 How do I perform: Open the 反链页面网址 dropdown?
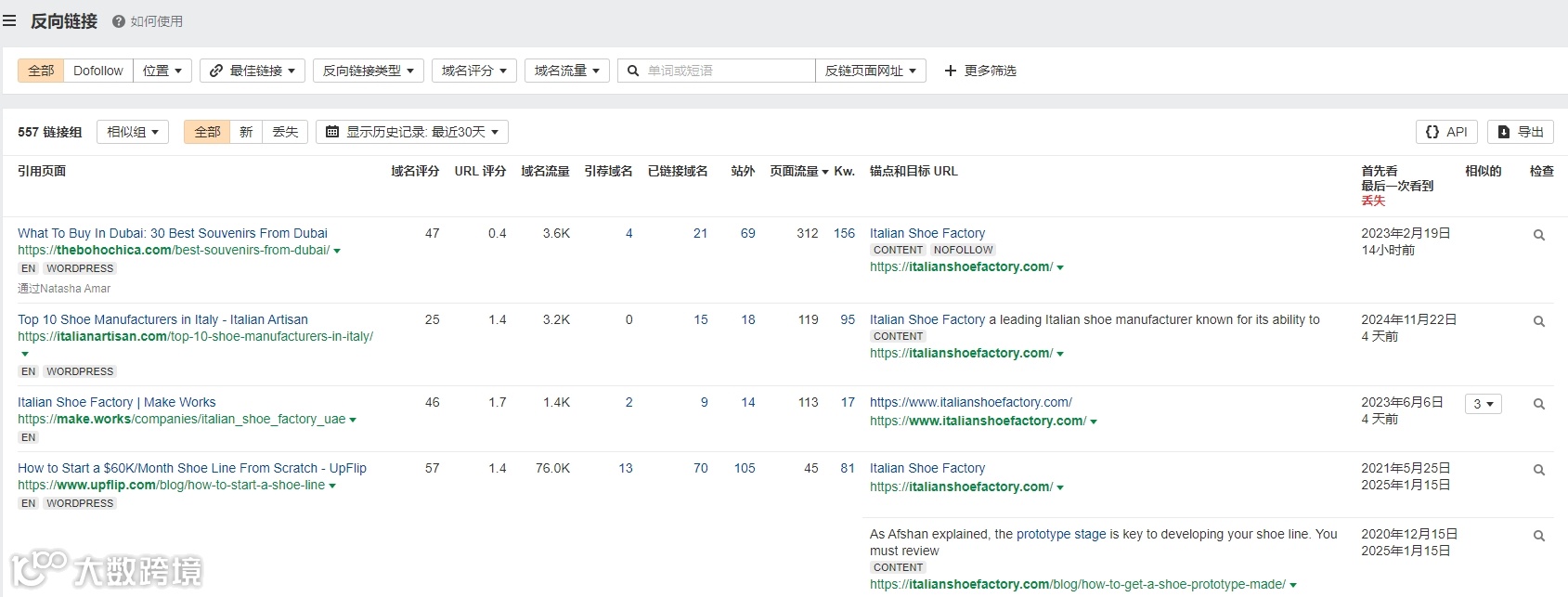[x=871, y=71]
